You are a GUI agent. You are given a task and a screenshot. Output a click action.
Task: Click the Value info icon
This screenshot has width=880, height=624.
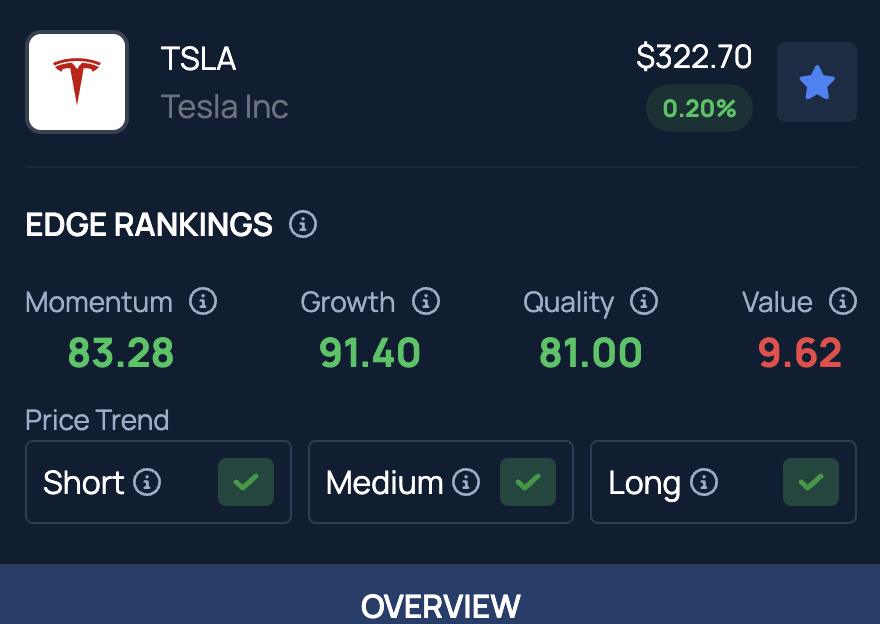click(843, 301)
